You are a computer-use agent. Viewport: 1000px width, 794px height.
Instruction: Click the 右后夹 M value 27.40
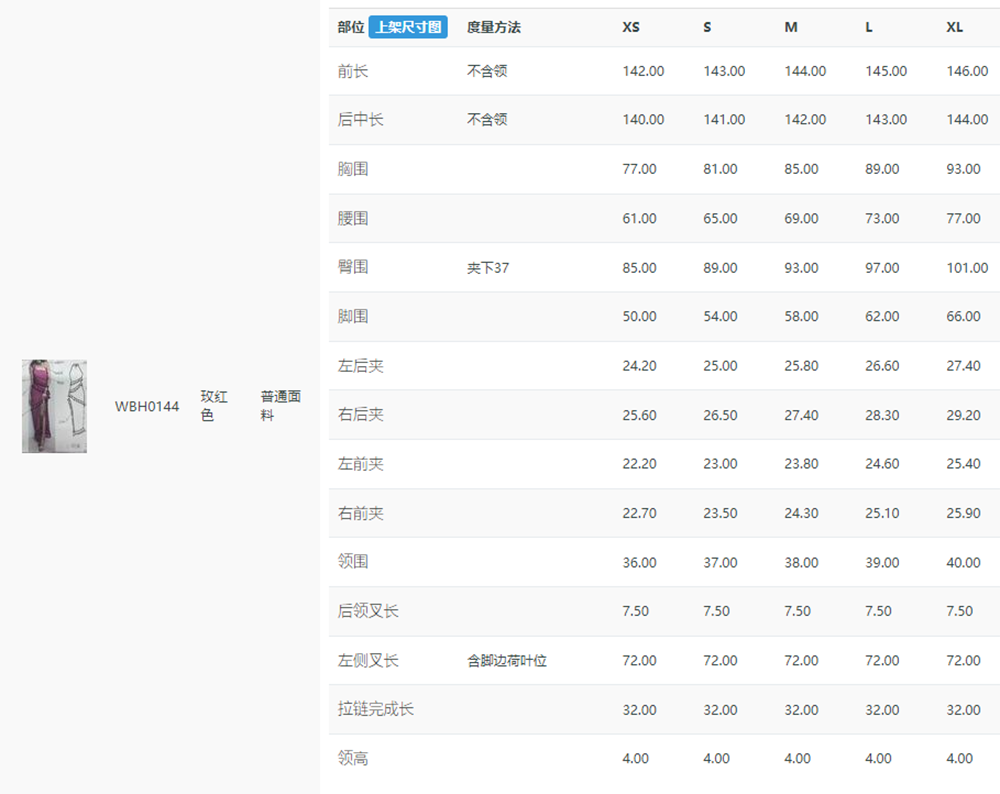tap(801, 415)
